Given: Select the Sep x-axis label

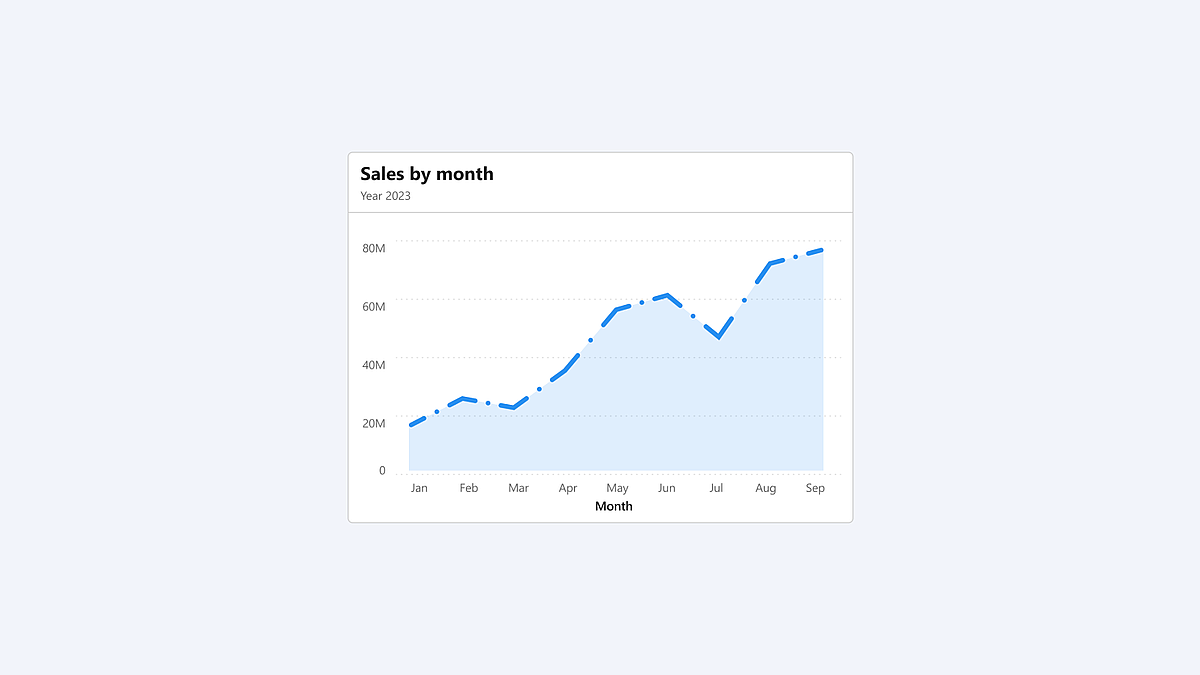Looking at the screenshot, I should [815, 489].
